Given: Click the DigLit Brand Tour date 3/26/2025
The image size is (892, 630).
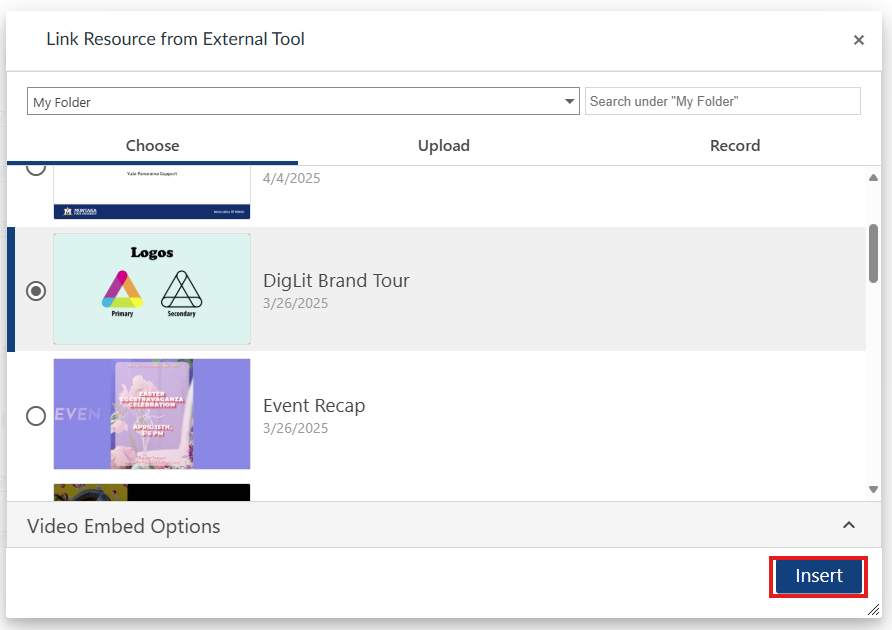Looking at the screenshot, I should tap(295, 303).
